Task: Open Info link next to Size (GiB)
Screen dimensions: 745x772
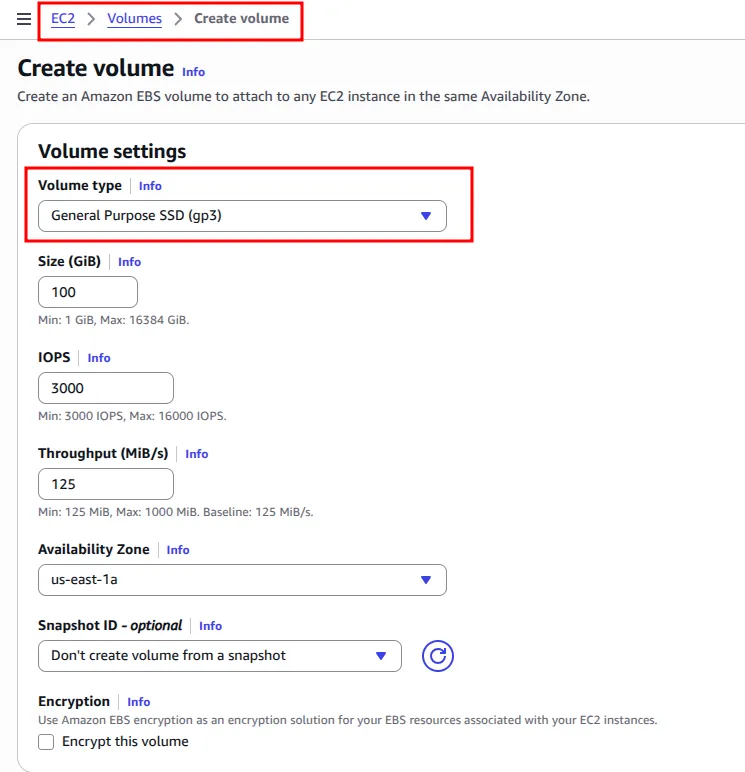Action: 130,262
